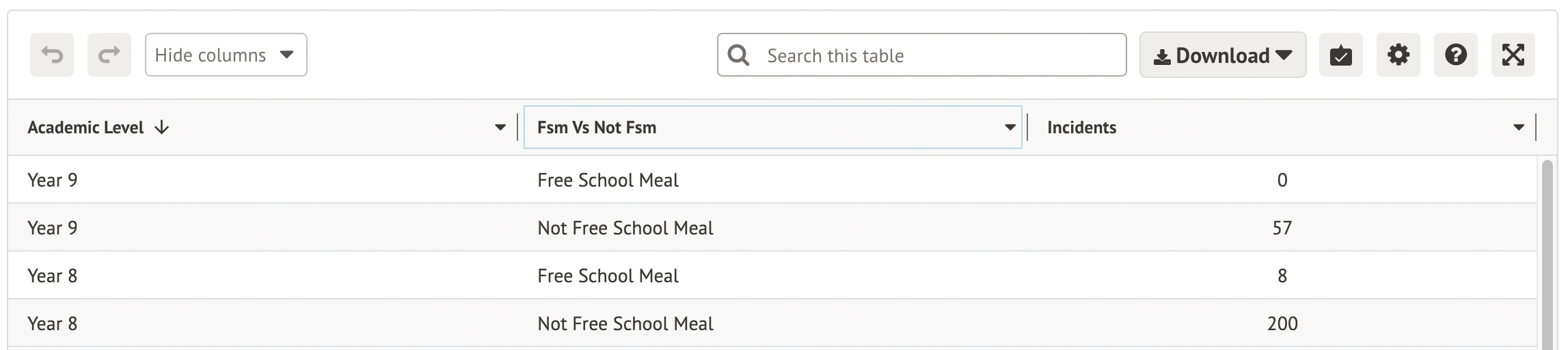Image resolution: width=1568 pixels, height=350 pixels.
Task: Click the help question mark icon
Action: (x=1455, y=55)
